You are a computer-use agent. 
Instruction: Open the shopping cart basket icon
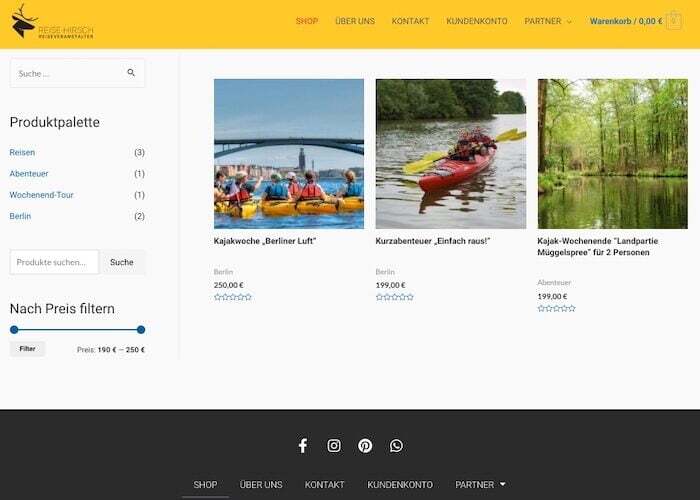(673, 21)
